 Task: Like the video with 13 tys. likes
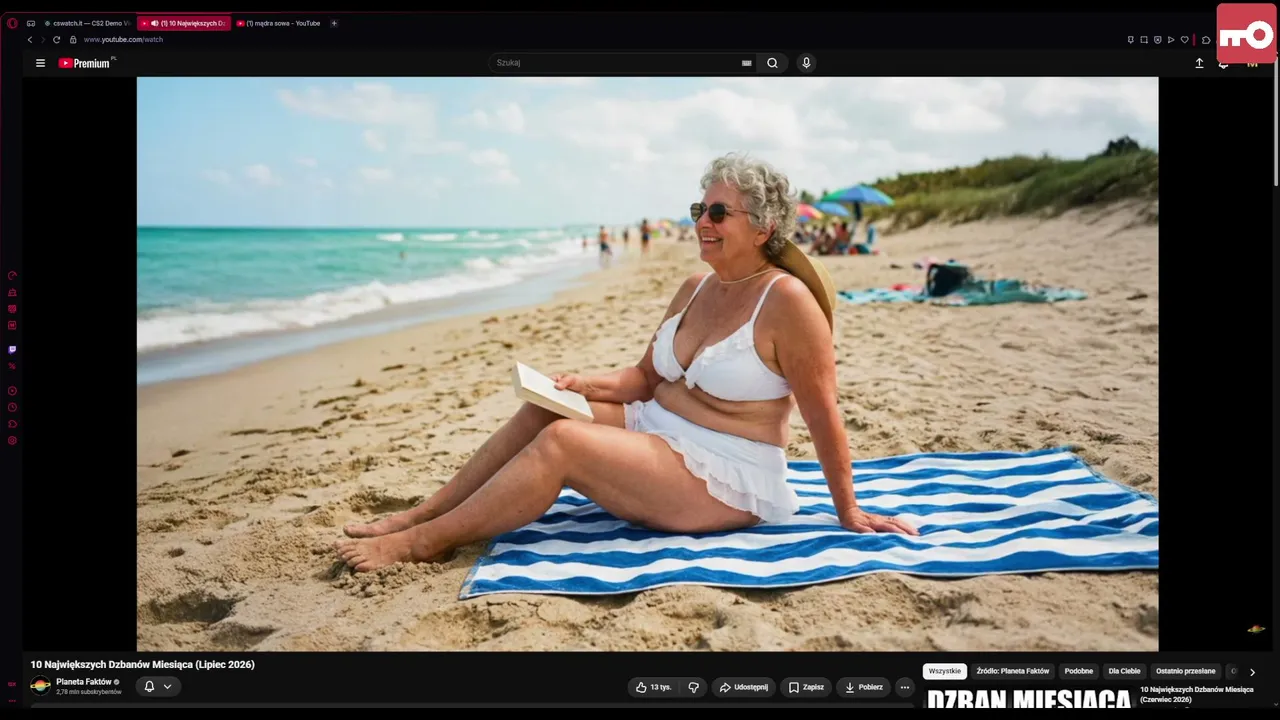[x=654, y=687]
